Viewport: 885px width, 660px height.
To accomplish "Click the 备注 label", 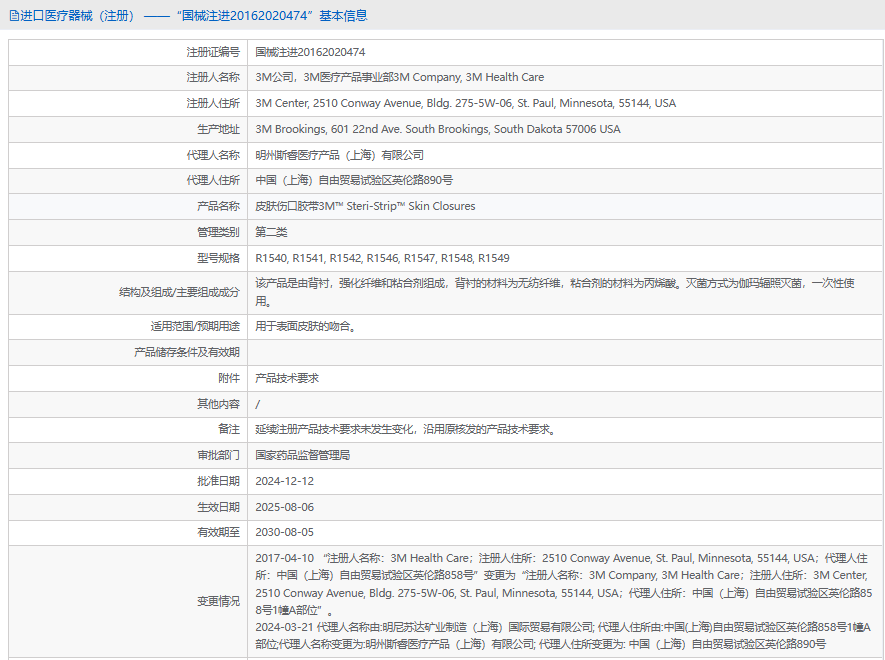I will 229,430.
